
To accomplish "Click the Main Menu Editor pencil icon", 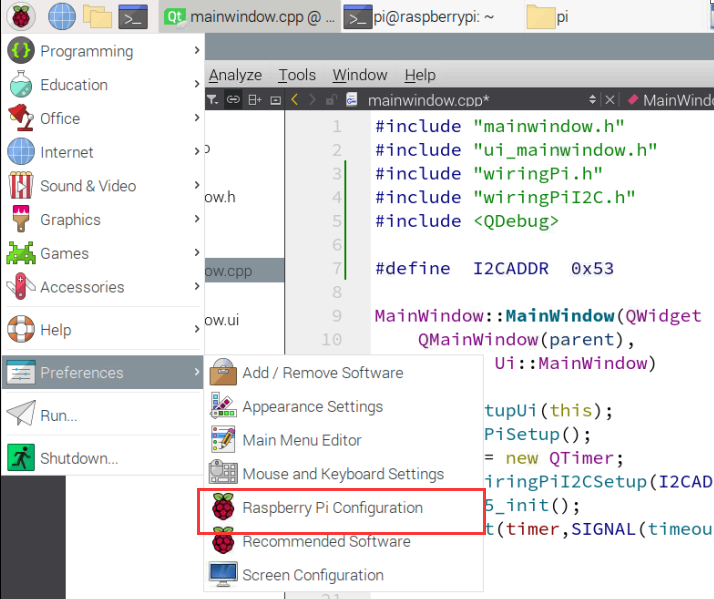I will (223, 439).
